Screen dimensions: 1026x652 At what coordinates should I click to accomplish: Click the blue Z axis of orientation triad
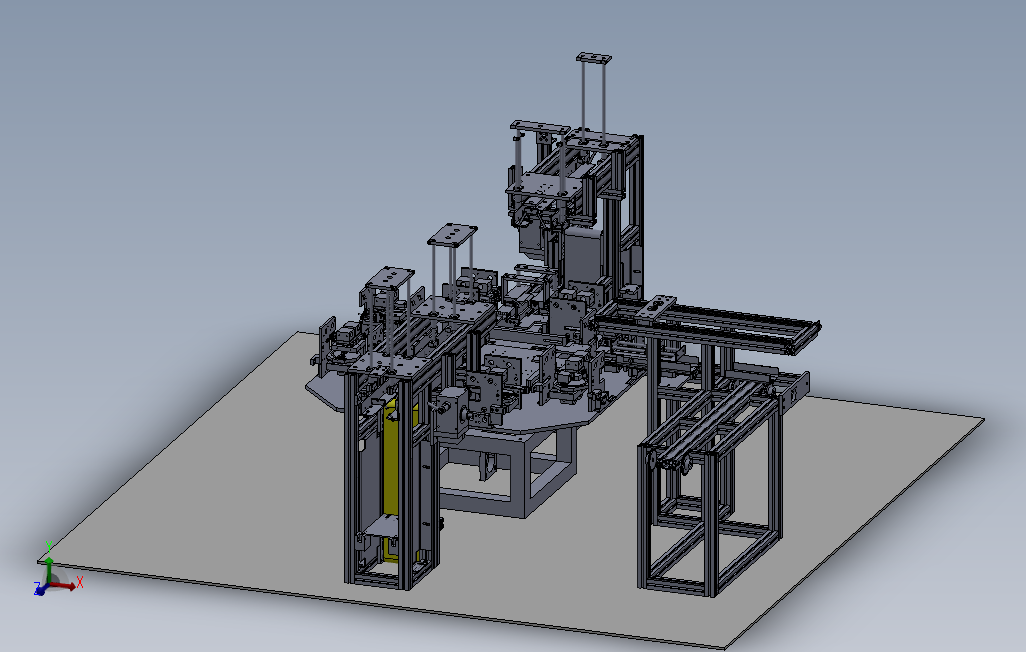41,589
